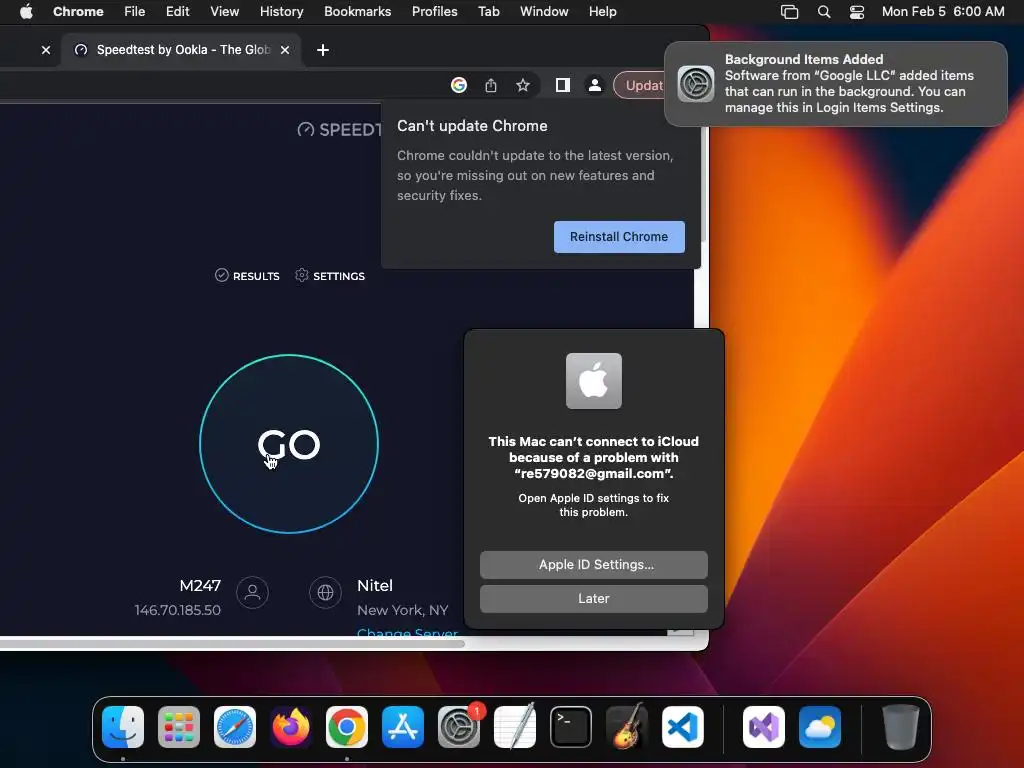Open the History menu

tap(281, 12)
